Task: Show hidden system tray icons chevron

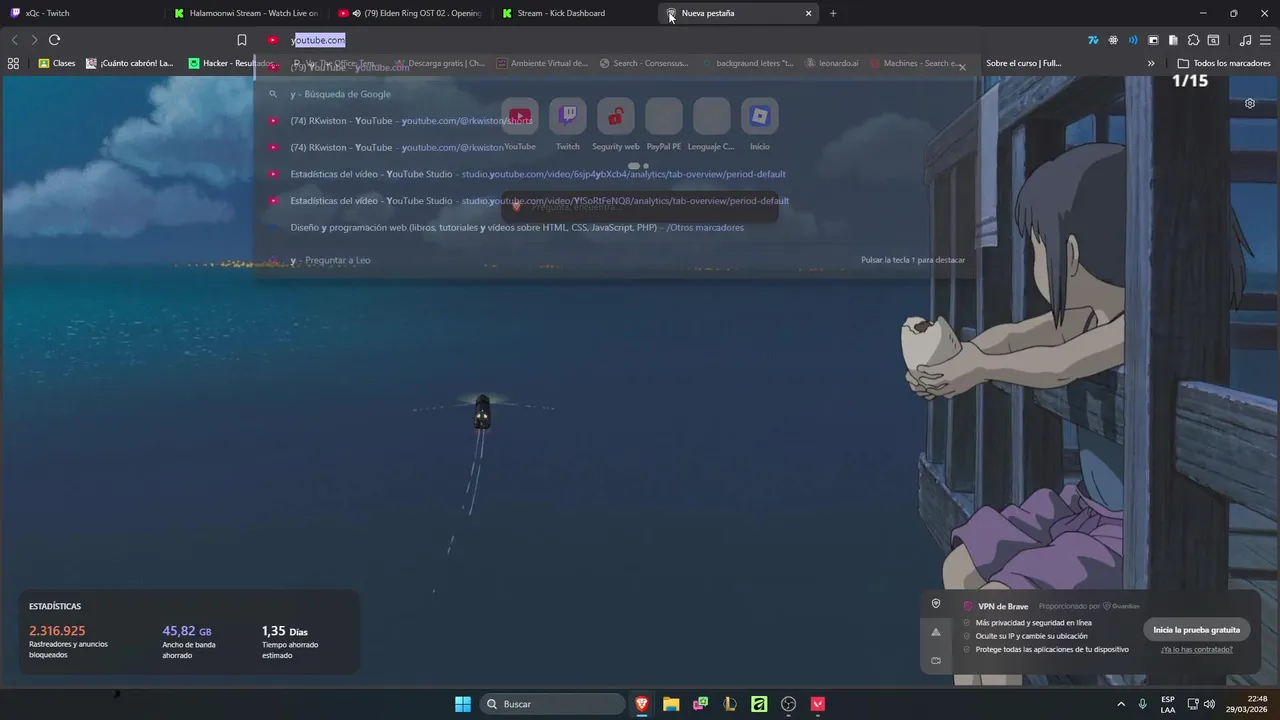Action: pos(1121,704)
